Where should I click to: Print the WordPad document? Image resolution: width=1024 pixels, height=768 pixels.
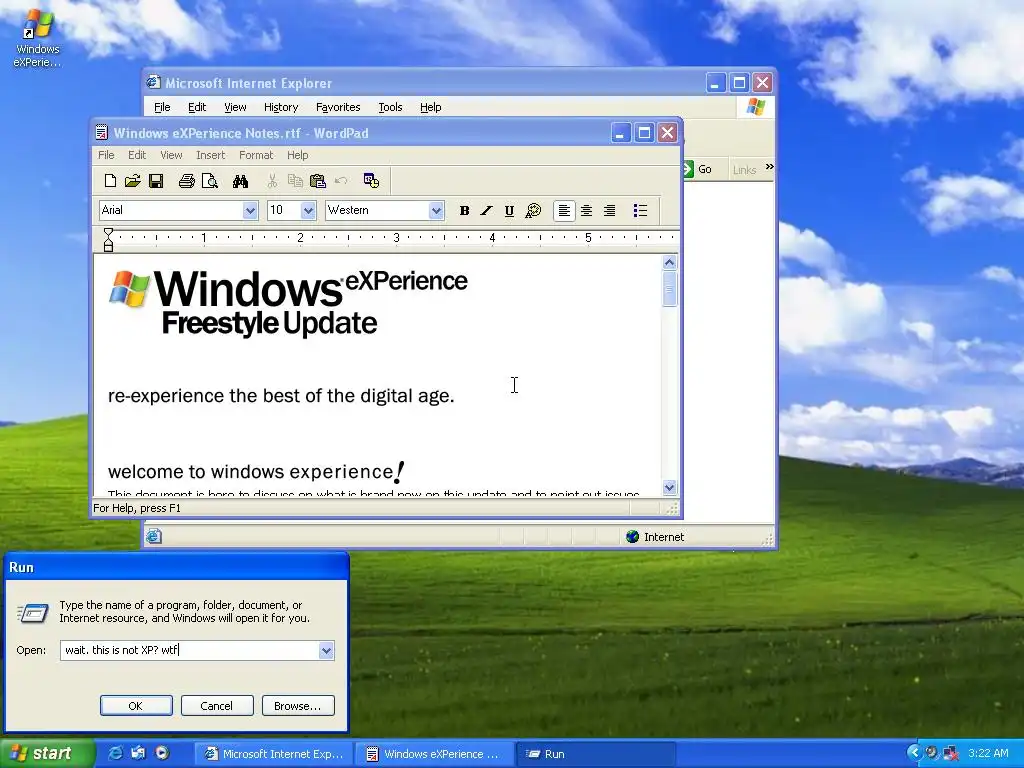(187, 181)
